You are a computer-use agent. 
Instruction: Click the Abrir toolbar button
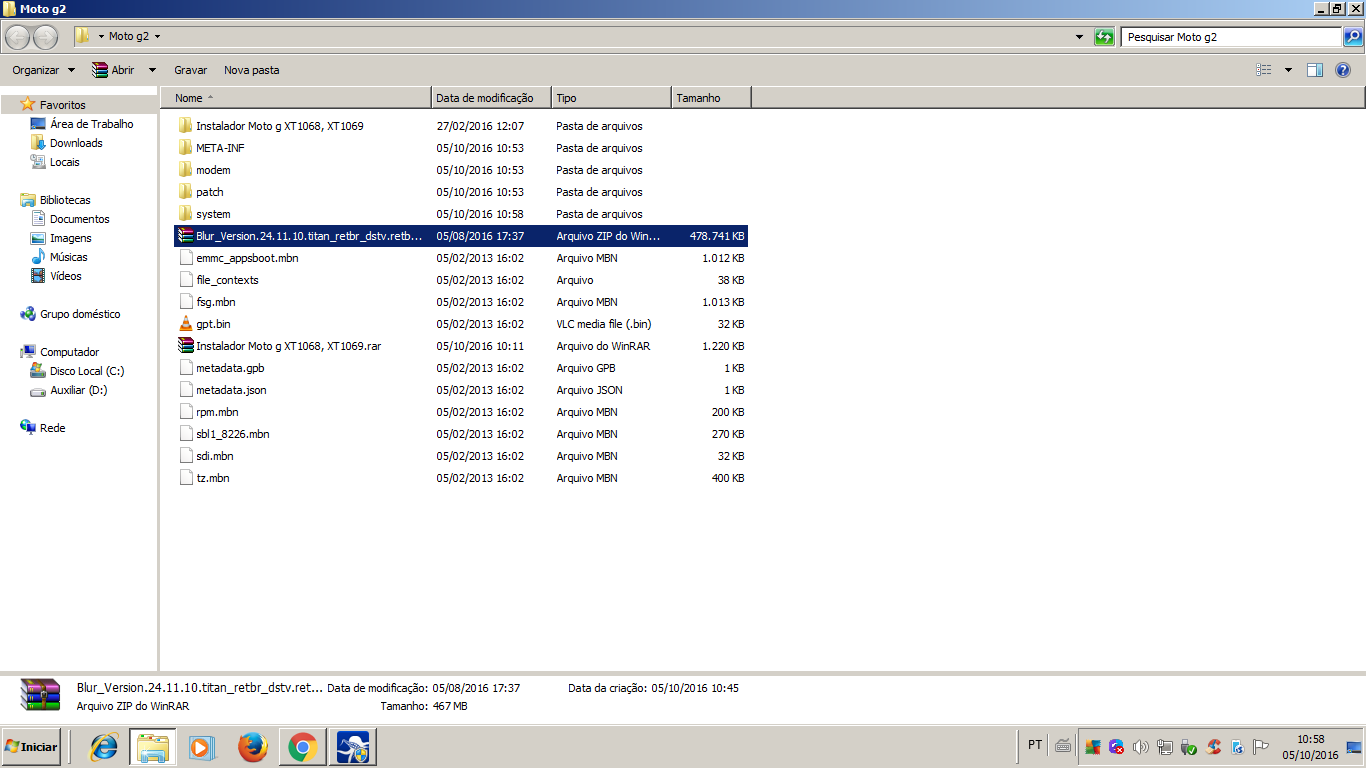[113, 70]
